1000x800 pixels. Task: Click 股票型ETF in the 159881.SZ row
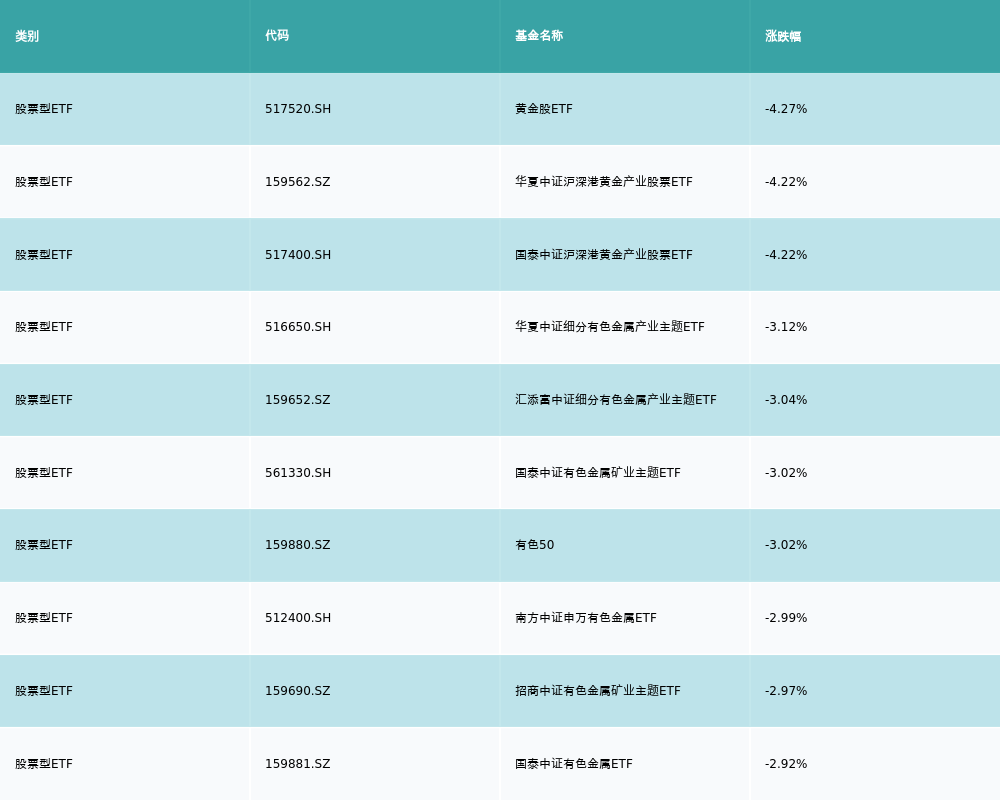point(44,764)
